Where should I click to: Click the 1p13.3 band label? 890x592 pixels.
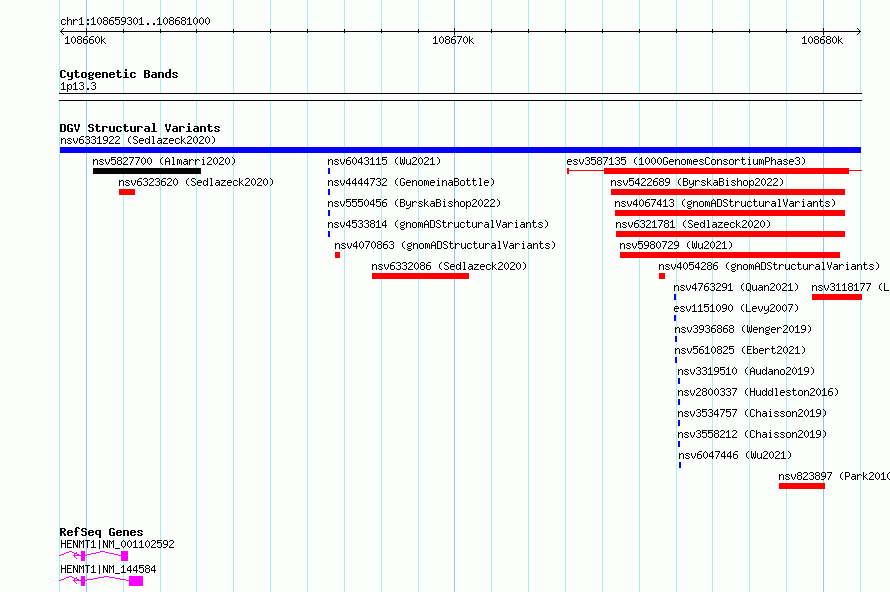[78, 86]
